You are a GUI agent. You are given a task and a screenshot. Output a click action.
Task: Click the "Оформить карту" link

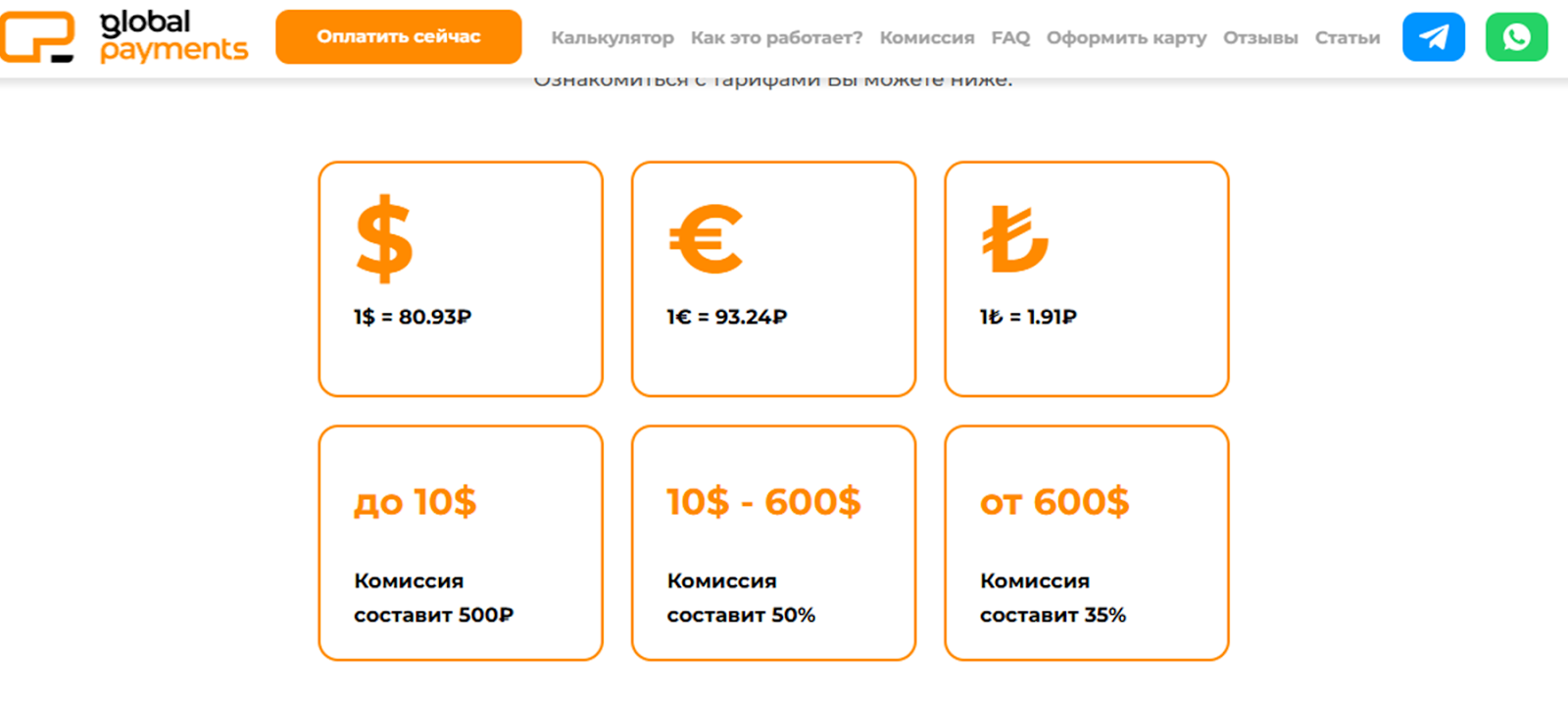coord(1126,37)
